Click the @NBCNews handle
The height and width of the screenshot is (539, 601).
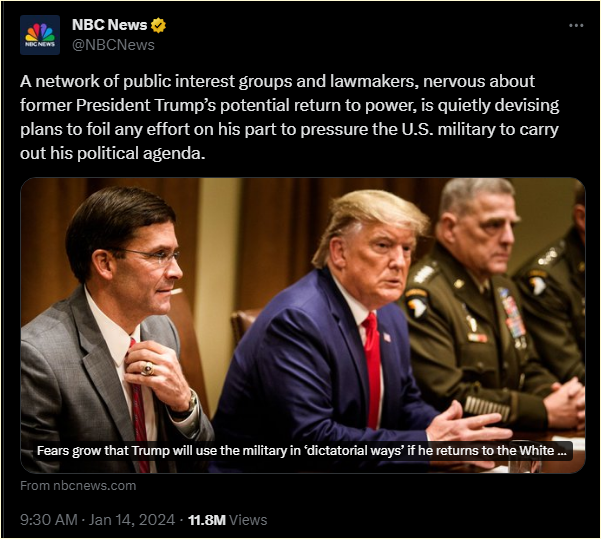[113, 45]
